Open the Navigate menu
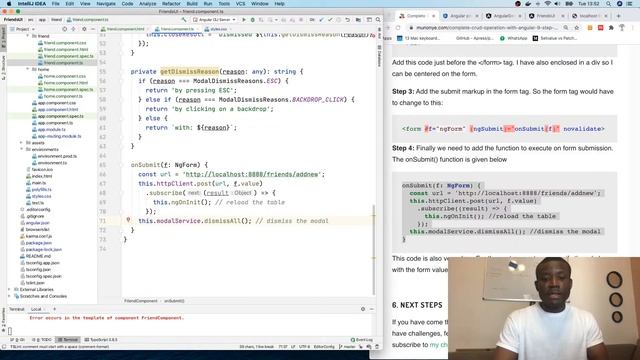Image resolution: width=640 pixels, height=360 pixels. [x=106, y=4]
